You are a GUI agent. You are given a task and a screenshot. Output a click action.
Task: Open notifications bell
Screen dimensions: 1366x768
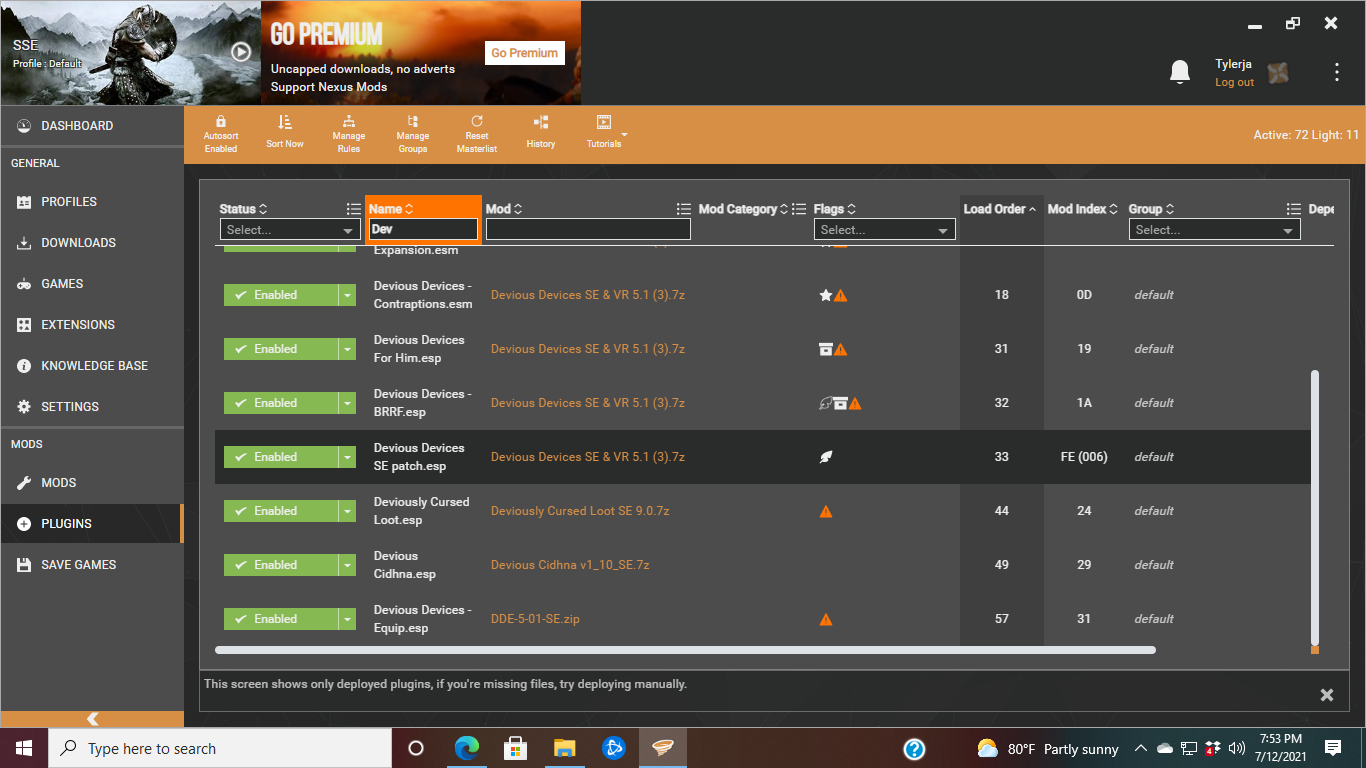click(x=1180, y=72)
